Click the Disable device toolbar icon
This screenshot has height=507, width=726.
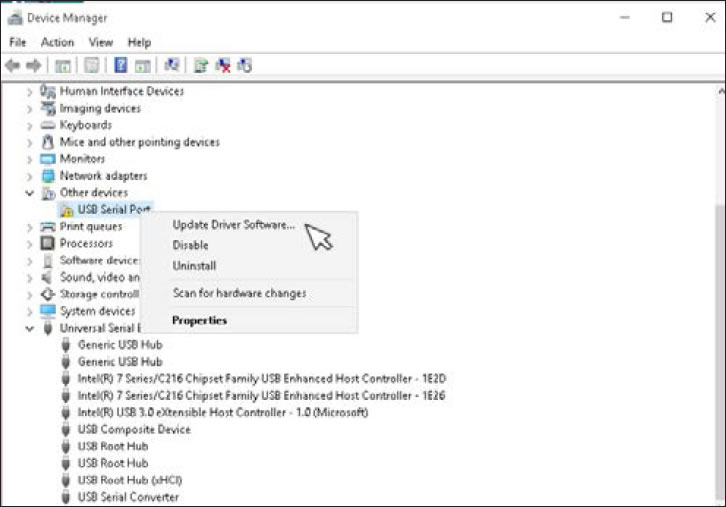point(244,65)
